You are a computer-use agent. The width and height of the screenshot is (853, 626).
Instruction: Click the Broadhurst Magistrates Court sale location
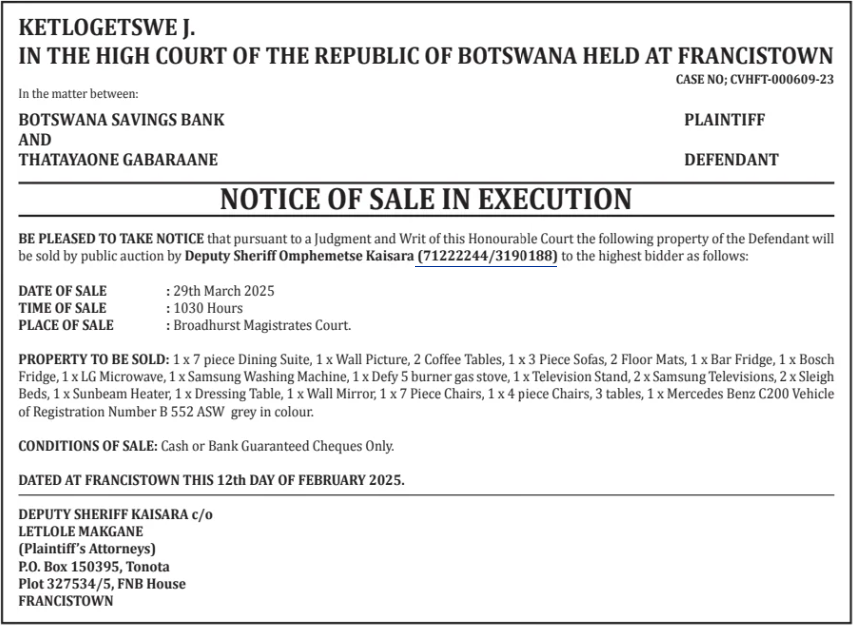262,325
